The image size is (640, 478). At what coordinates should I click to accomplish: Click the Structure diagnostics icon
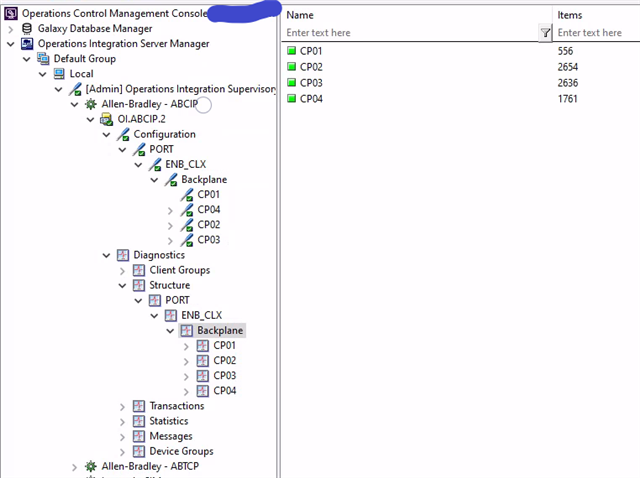pos(139,285)
